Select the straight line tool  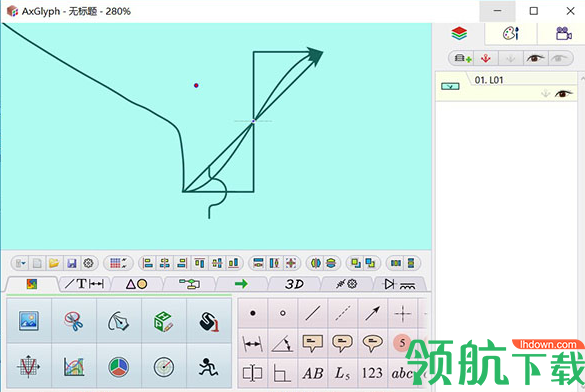[x=313, y=313]
